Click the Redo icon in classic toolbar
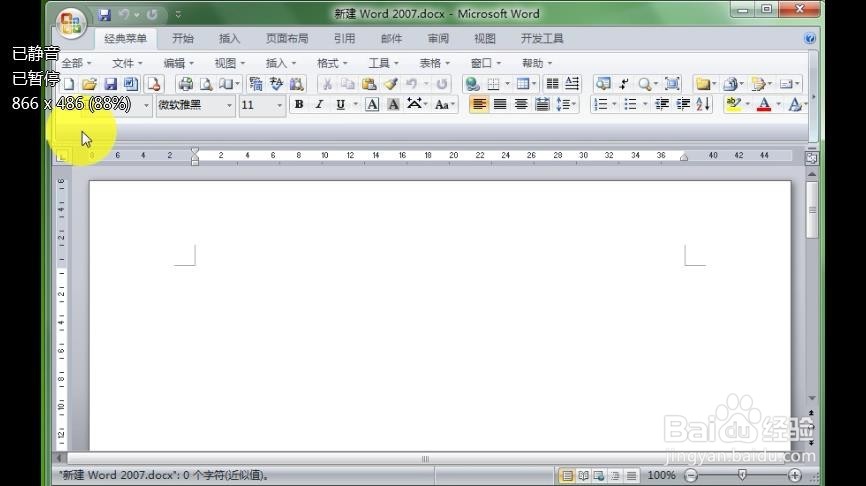Viewport: 866px width, 486px height. point(441,84)
